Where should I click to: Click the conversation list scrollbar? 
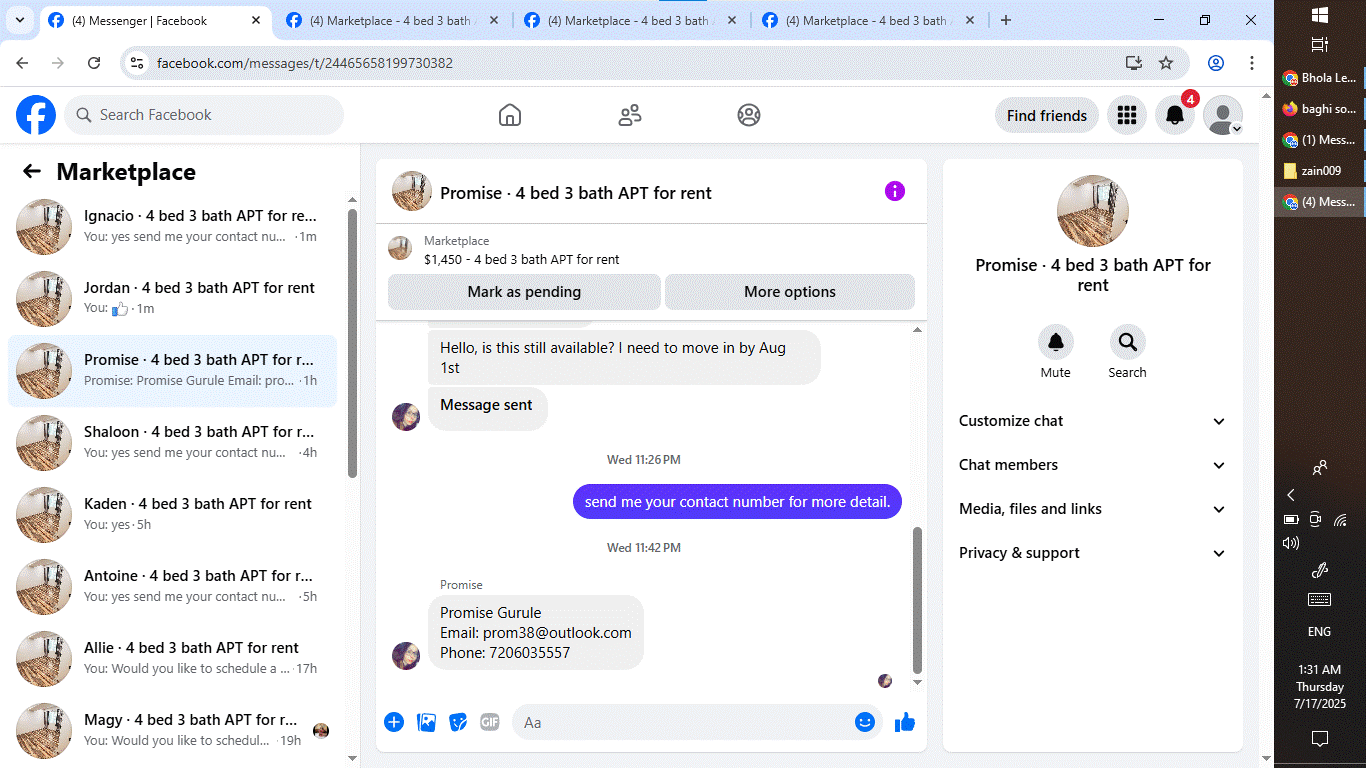[352, 342]
